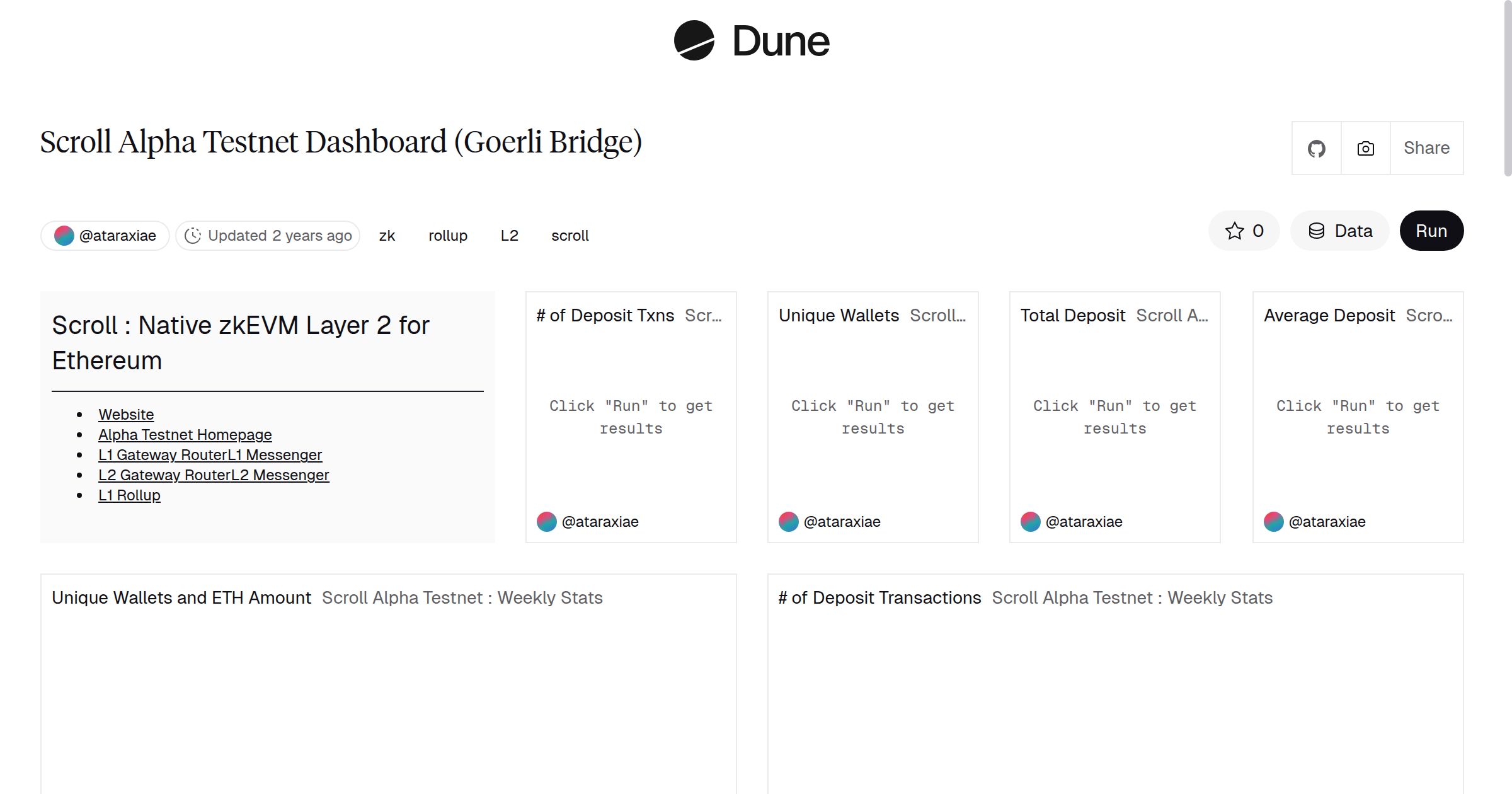Select the zk tag

click(x=387, y=236)
